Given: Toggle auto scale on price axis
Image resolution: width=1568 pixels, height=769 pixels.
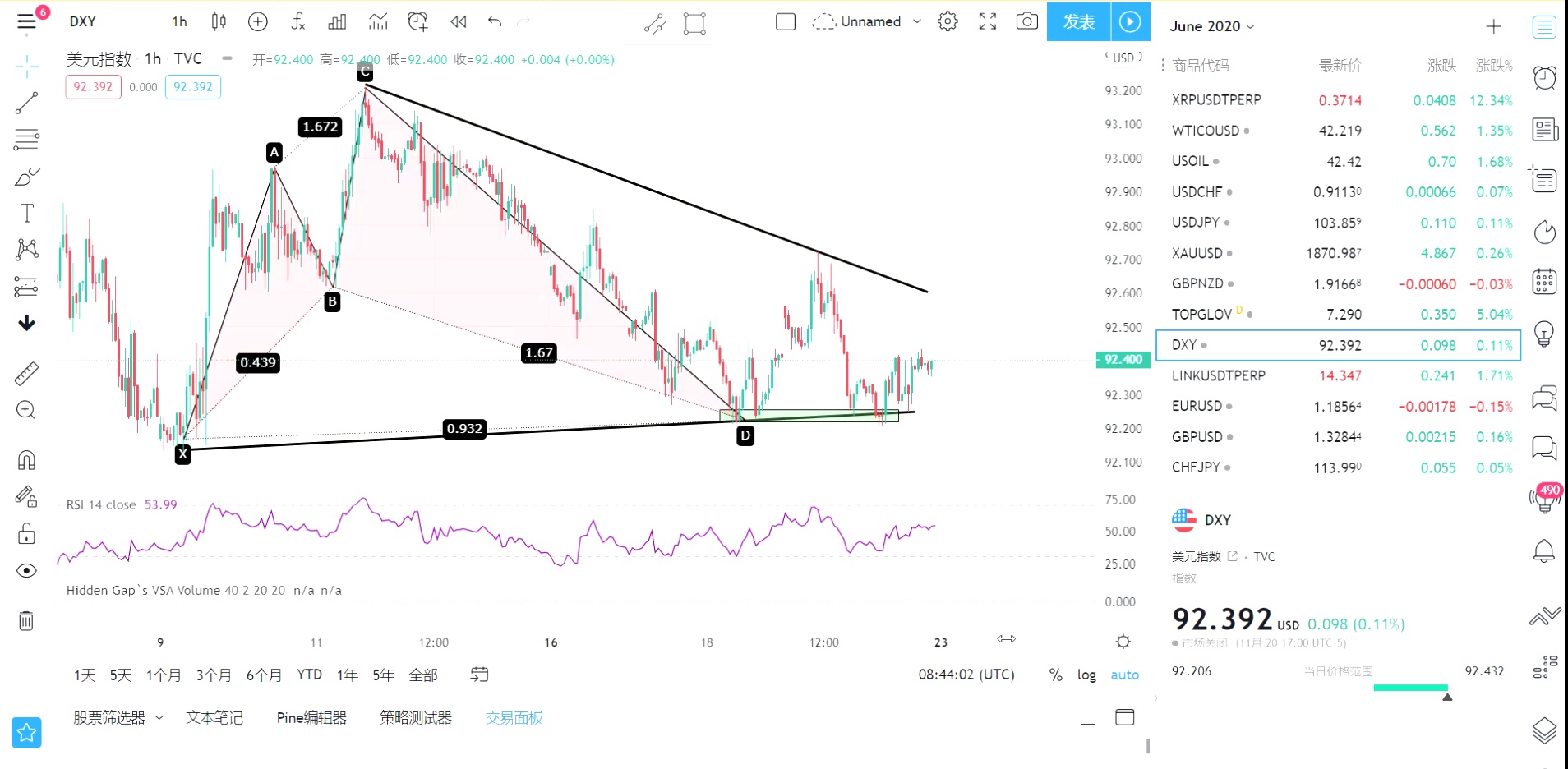Looking at the screenshot, I should point(1124,675).
